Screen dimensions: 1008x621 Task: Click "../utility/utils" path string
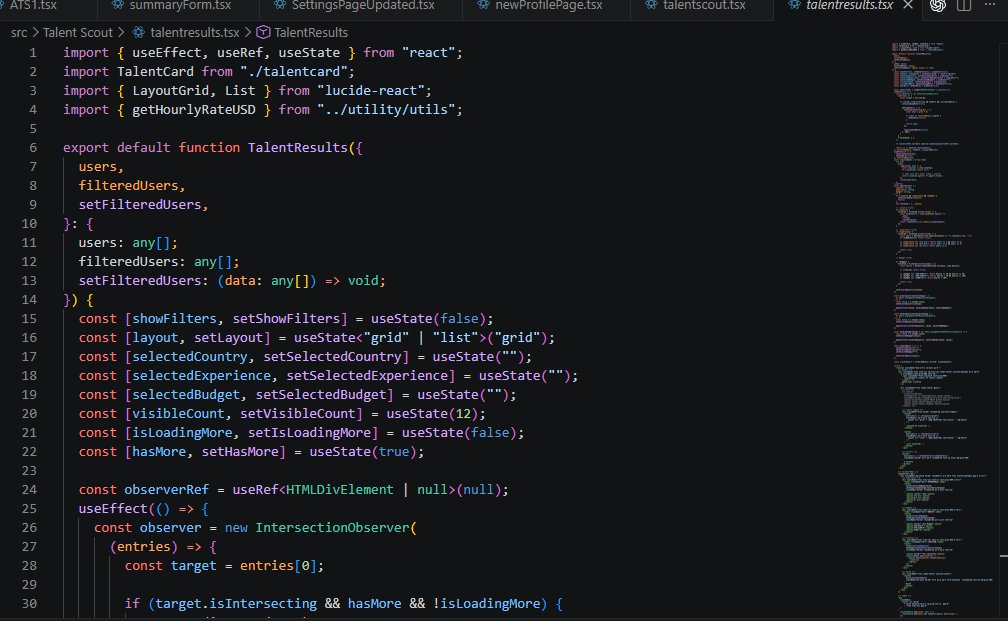(386, 110)
